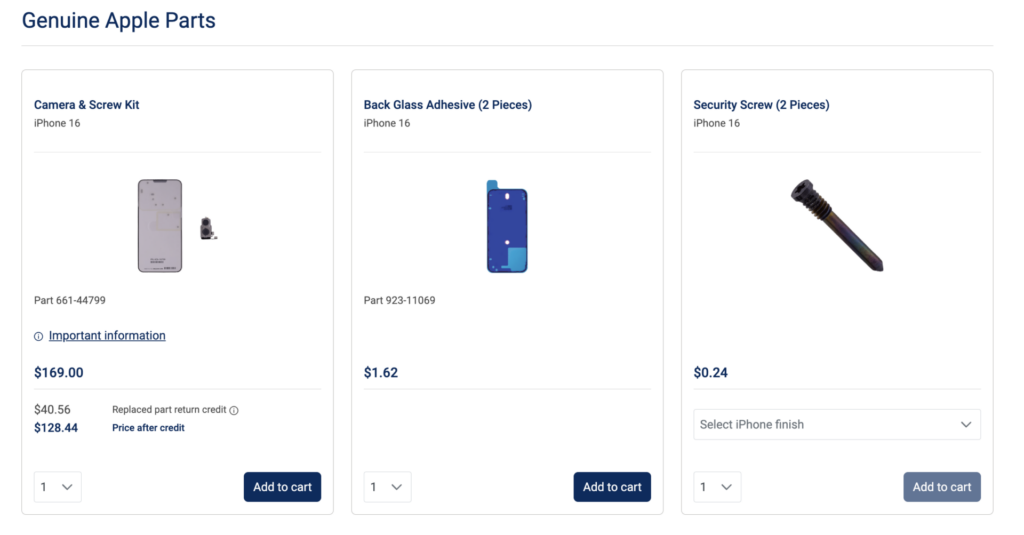This screenshot has height=535, width=1024.
Task: Click the Genuine Apple Parts heading
Action: pos(118,20)
